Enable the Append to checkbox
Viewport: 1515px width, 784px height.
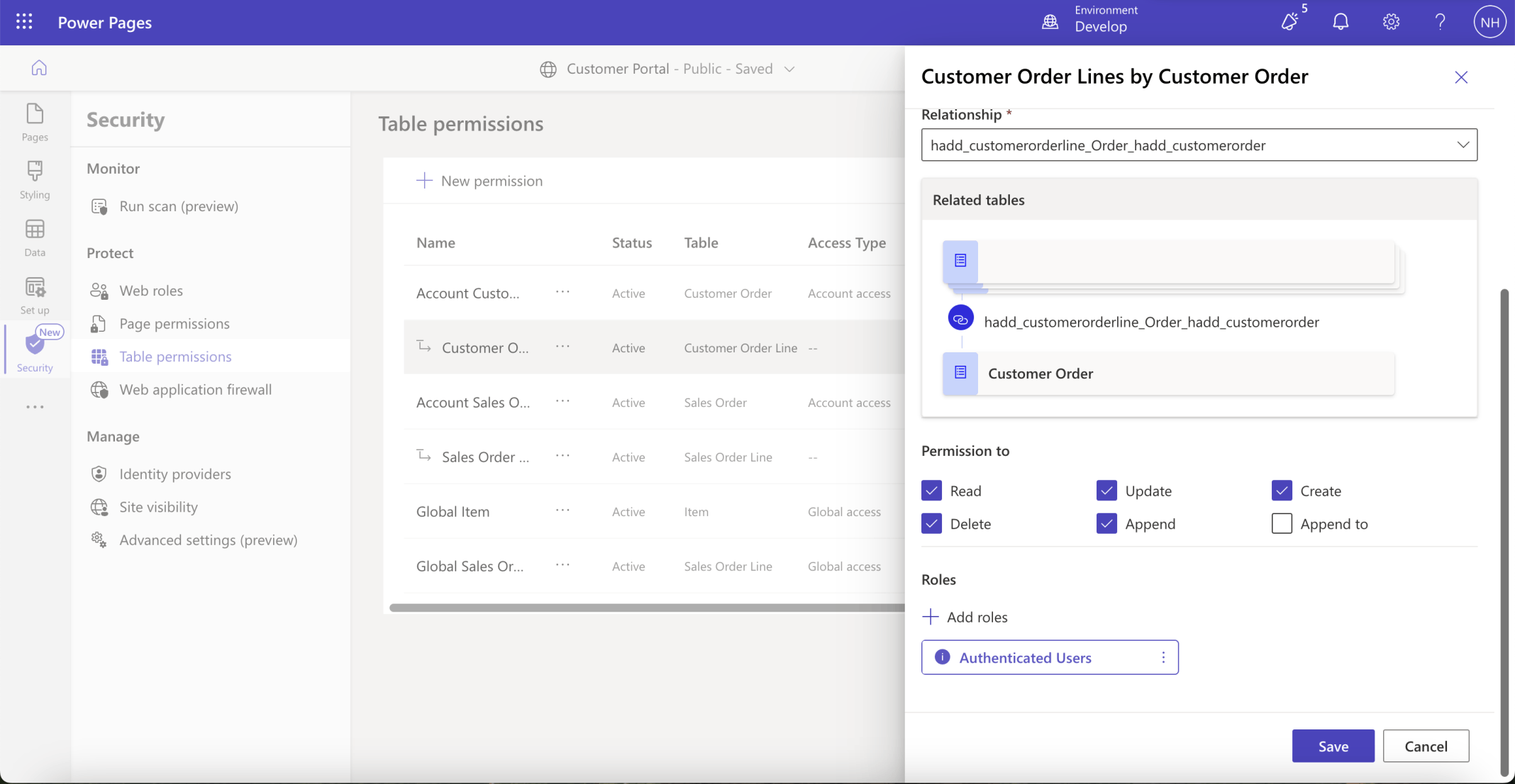[x=1281, y=524]
